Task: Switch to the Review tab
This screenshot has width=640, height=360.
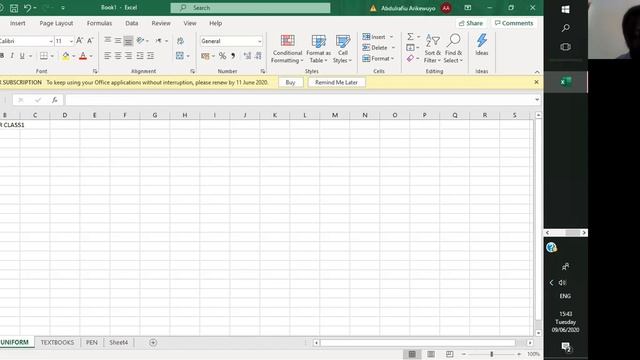Action: (x=161, y=23)
